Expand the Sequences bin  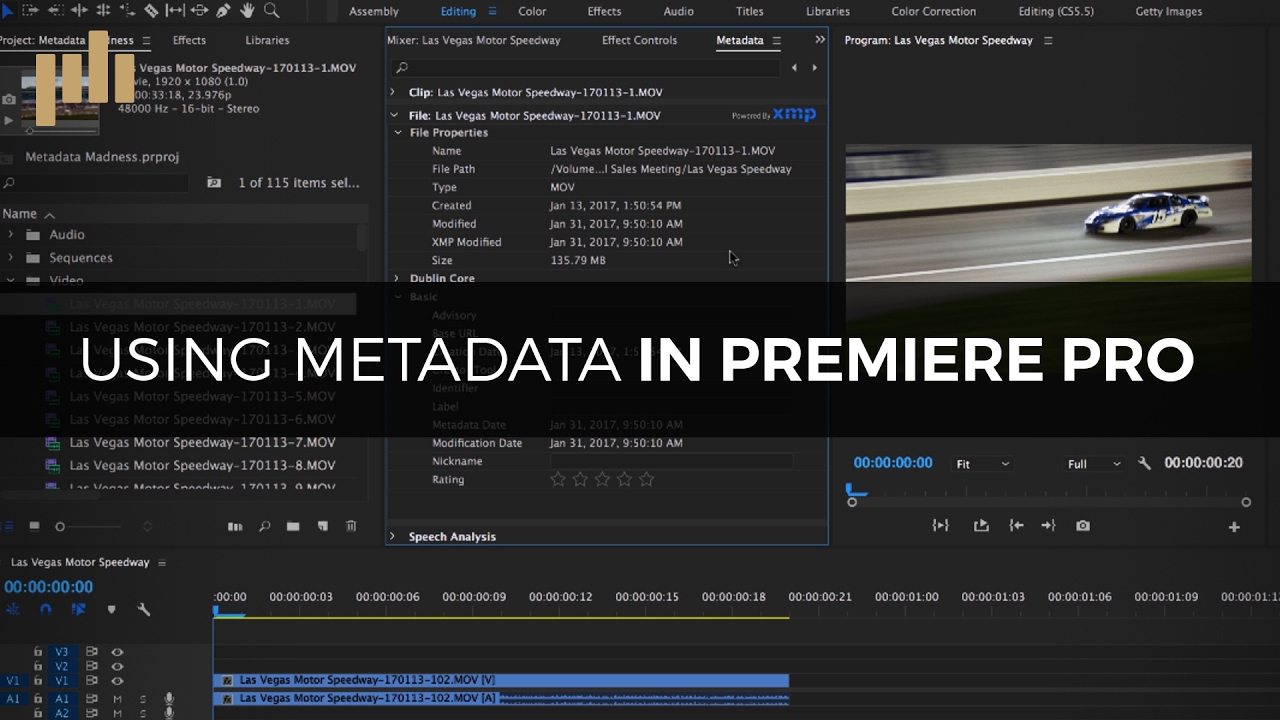click(x=10, y=257)
